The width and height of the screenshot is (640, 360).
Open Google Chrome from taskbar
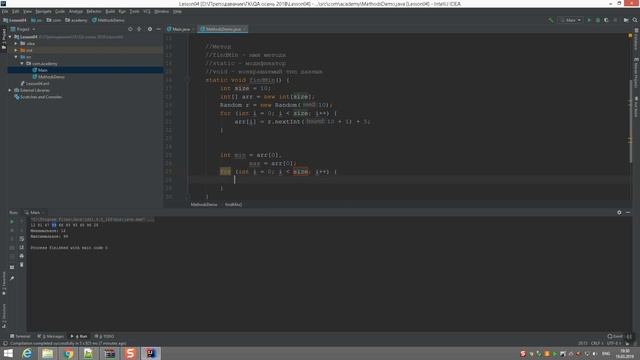(x=69, y=353)
